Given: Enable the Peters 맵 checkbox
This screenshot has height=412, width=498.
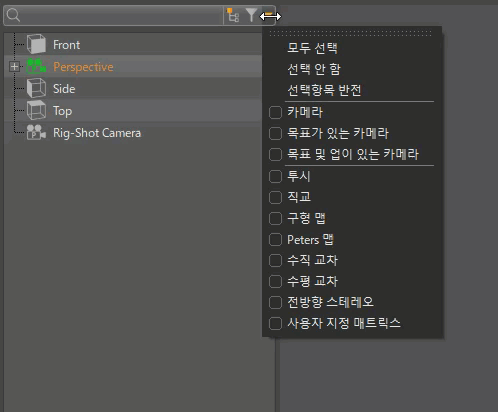Looking at the screenshot, I should point(275,240).
